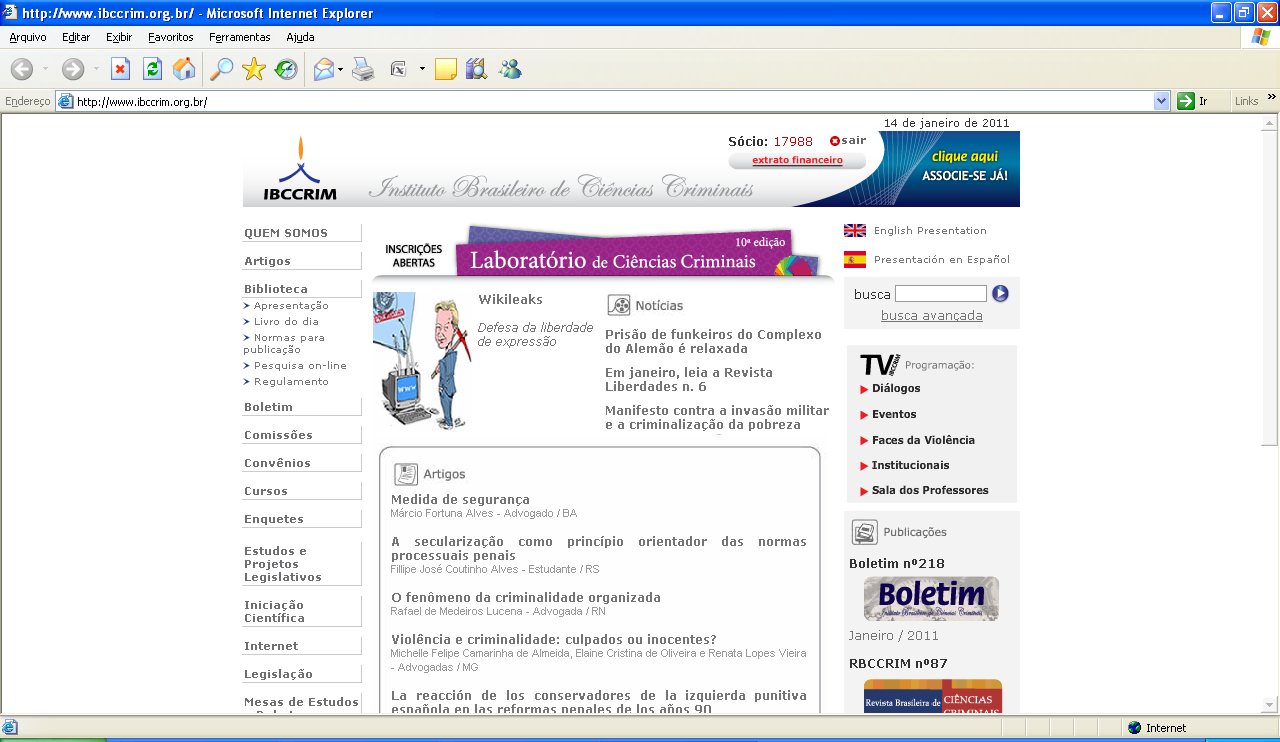Viewport: 1280px width, 742px height.
Task: Open Favorites with the star icon
Action: (254, 69)
